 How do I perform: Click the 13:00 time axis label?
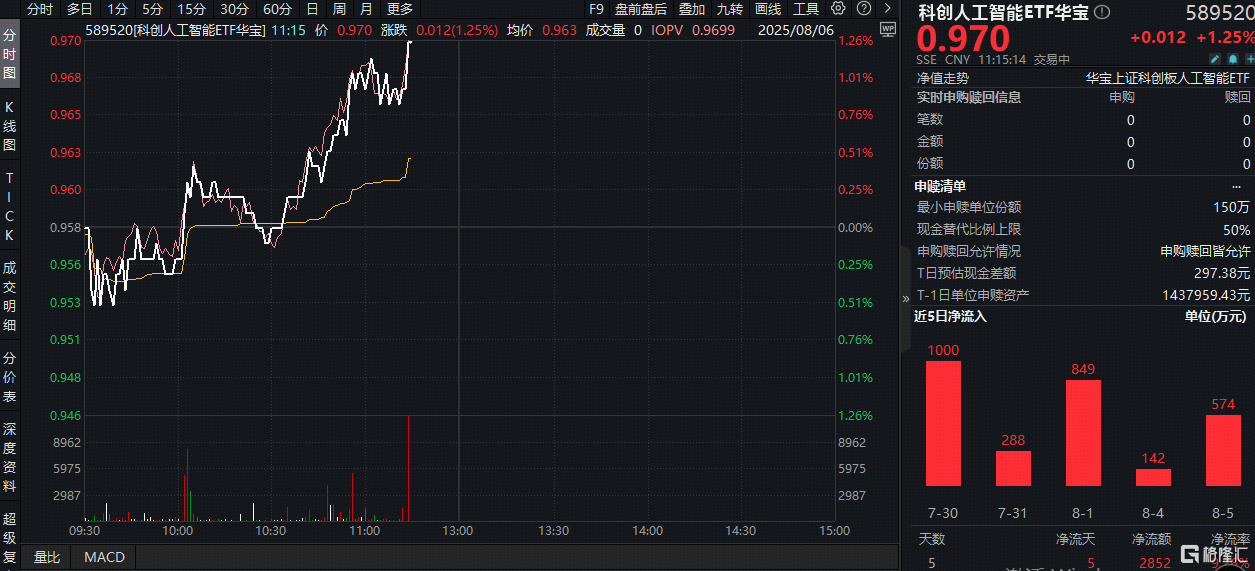point(458,531)
